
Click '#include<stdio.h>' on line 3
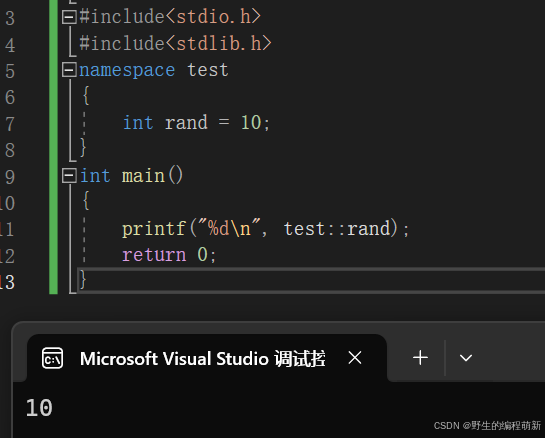(x=170, y=17)
